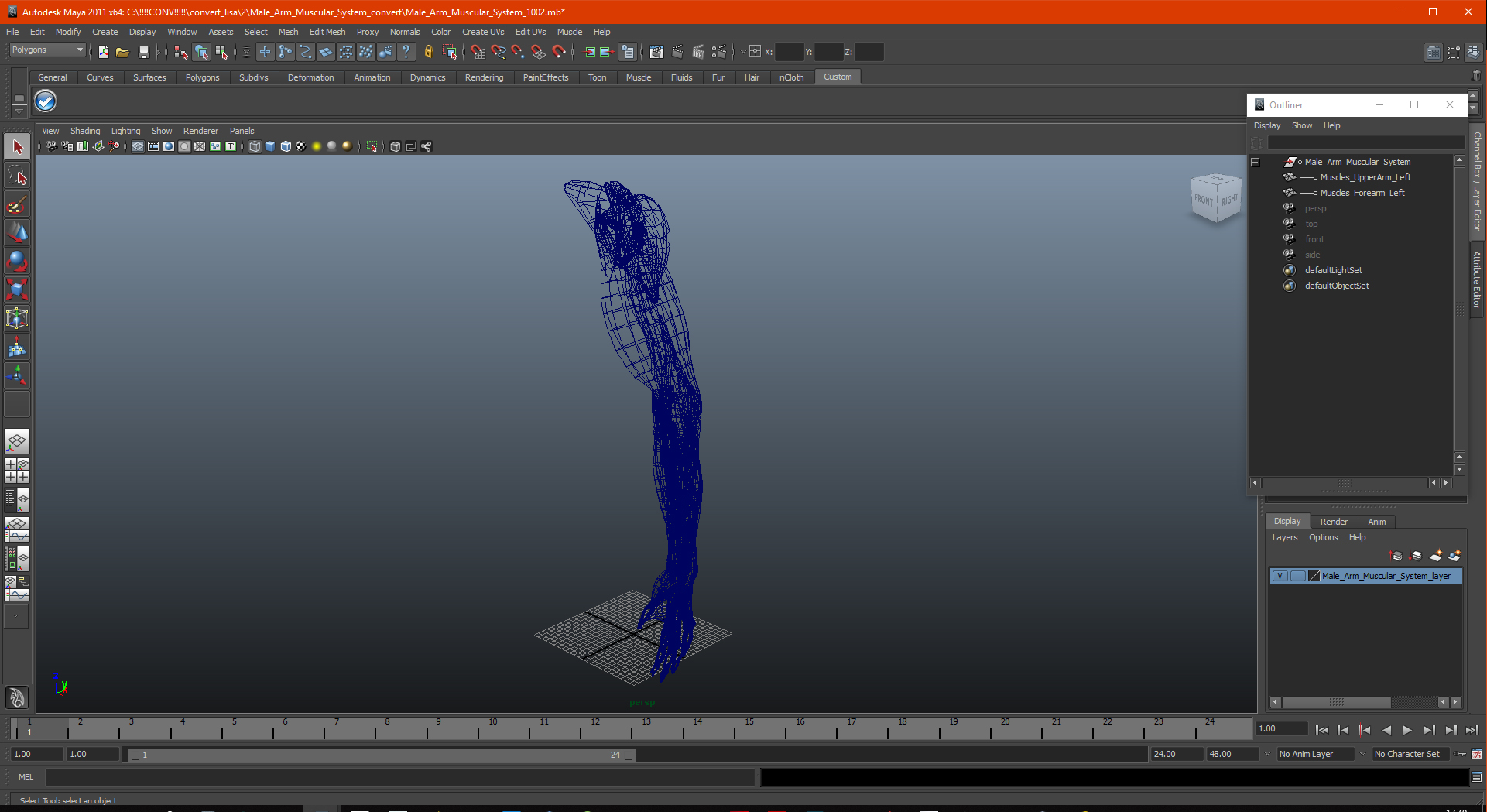Open the Render View window icon

656,52
